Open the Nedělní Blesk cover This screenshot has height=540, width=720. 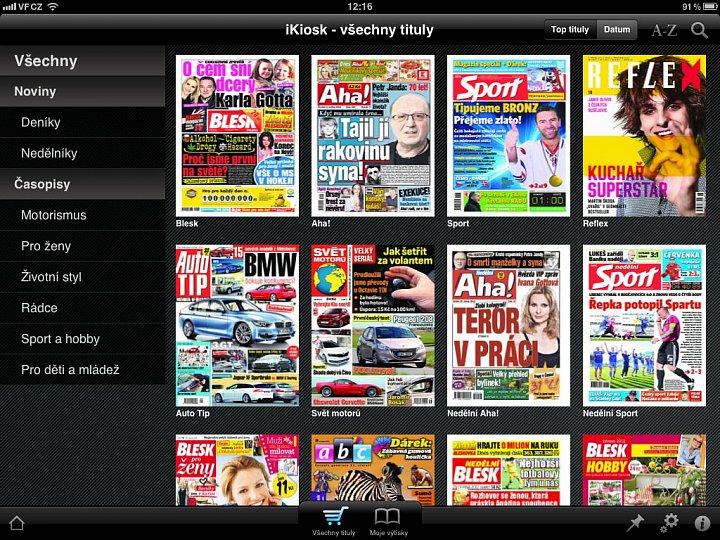click(508, 470)
